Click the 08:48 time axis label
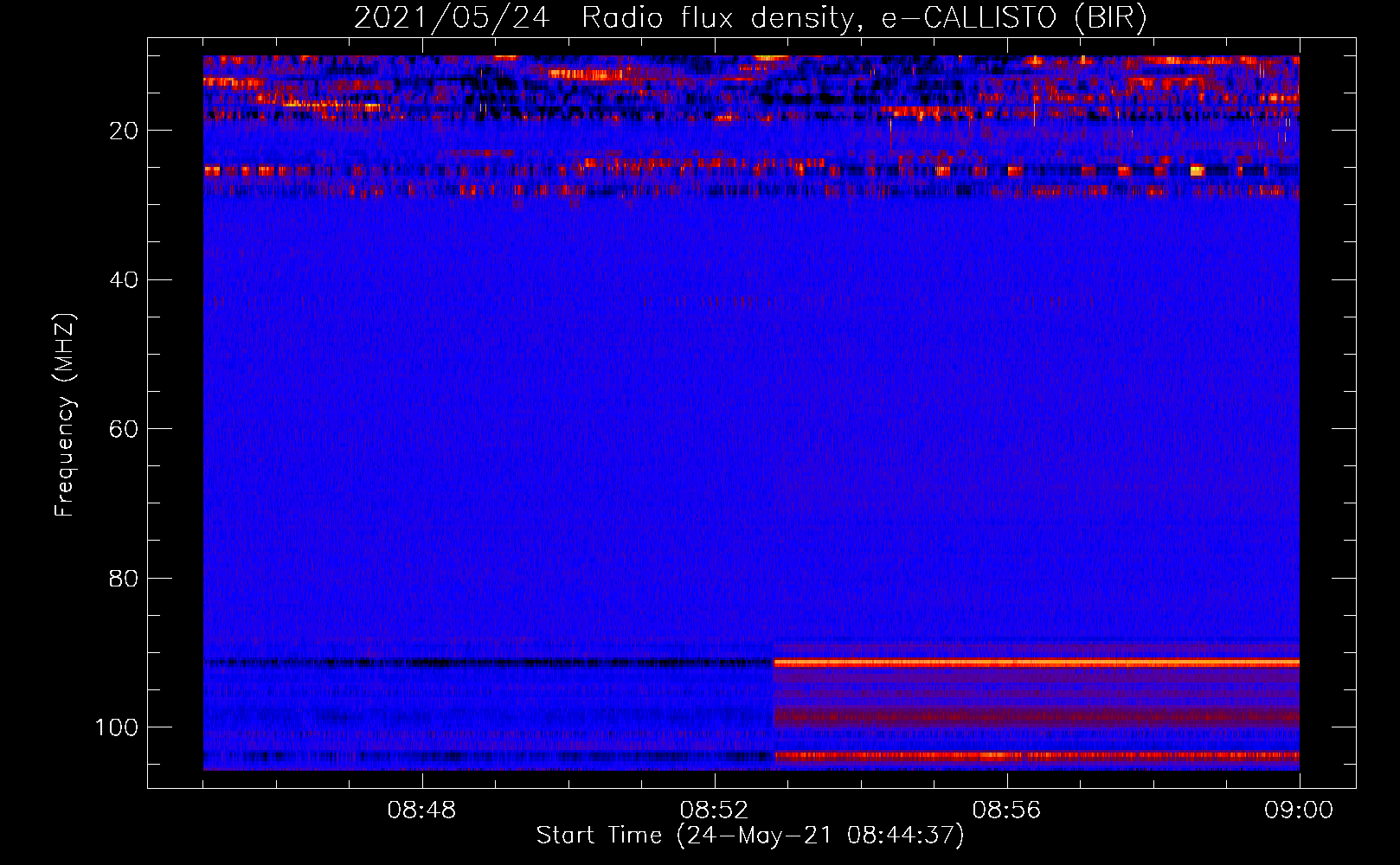This screenshot has width=1400, height=865. click(x=421, y=811)
